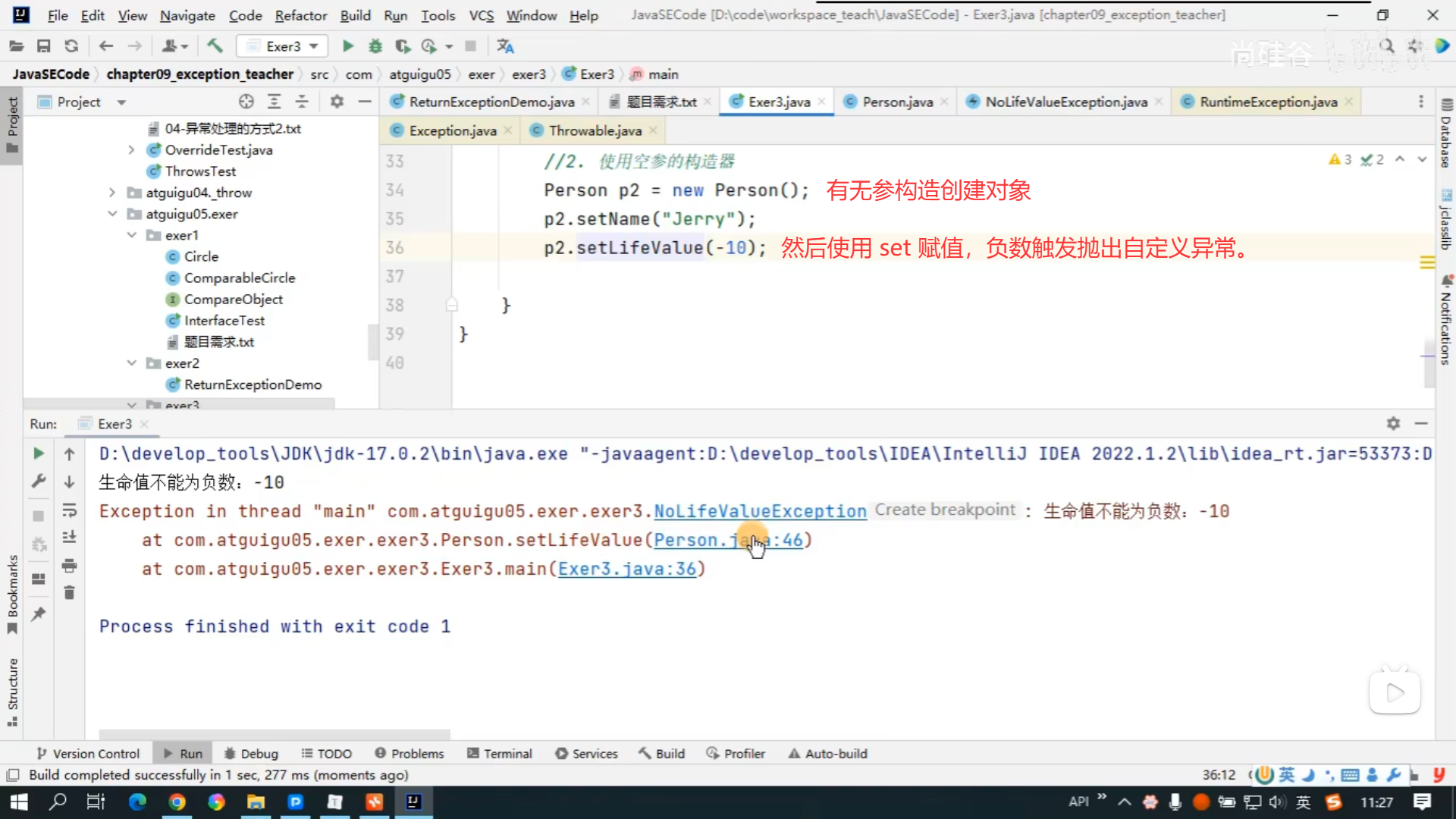Open the Exer3 run configuration dropdown
Image resolution: width=1456 pixels, height=819 pixels.
click(x=313, y=46)
